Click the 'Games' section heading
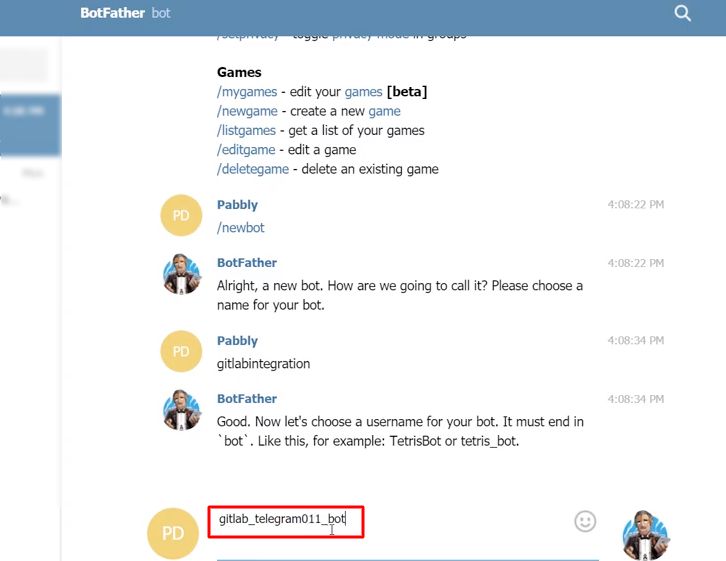 pos(239,73)
